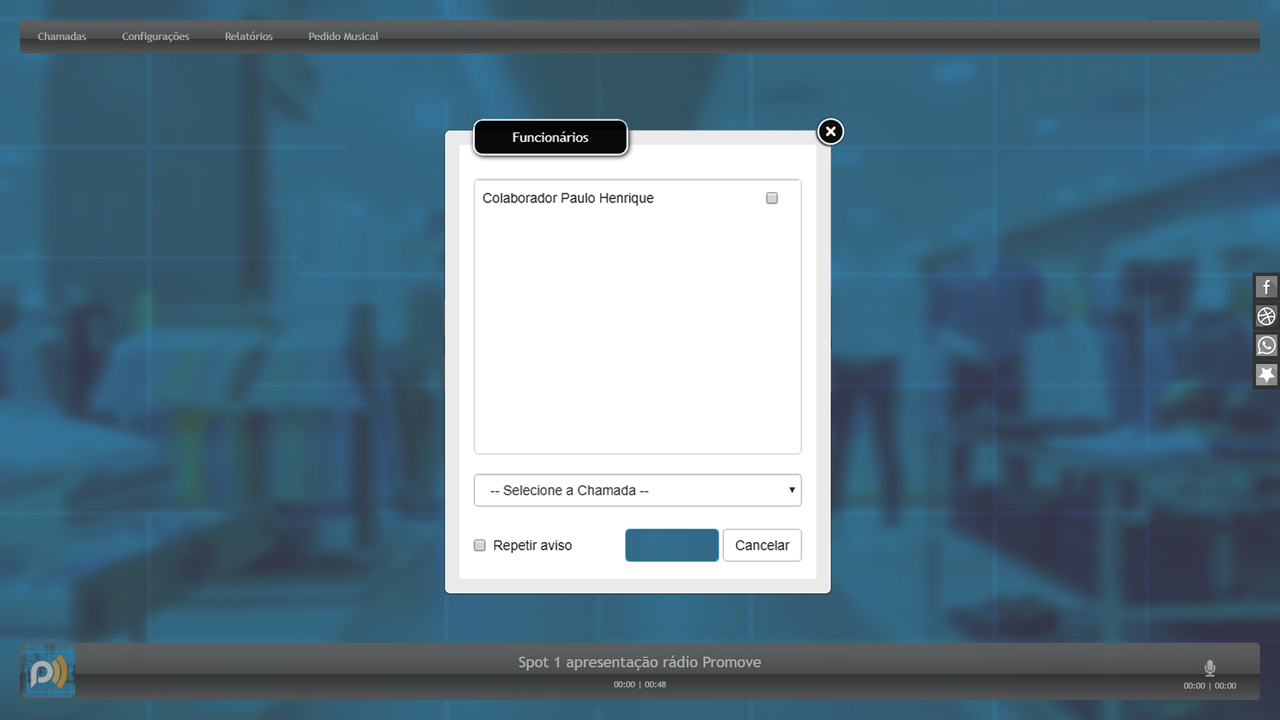Screen dimensions: 1280x720
Task: Select the Funcionários tab header
Action: pos(550,138)
